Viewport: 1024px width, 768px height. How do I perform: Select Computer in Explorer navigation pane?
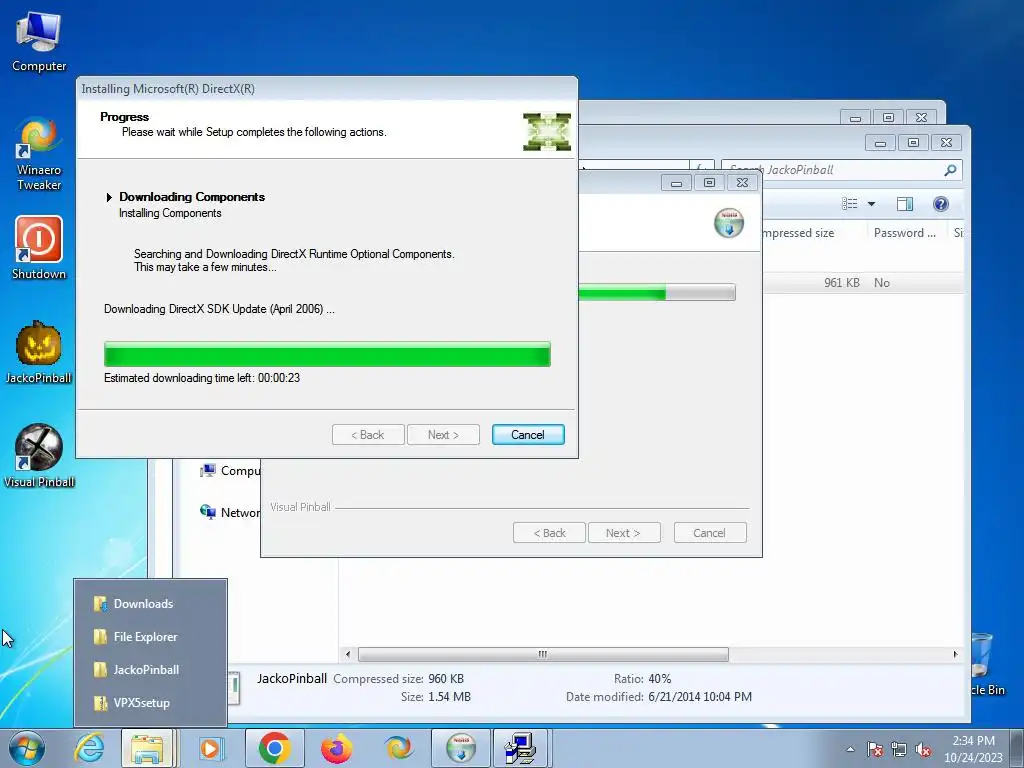coord(230,471)
